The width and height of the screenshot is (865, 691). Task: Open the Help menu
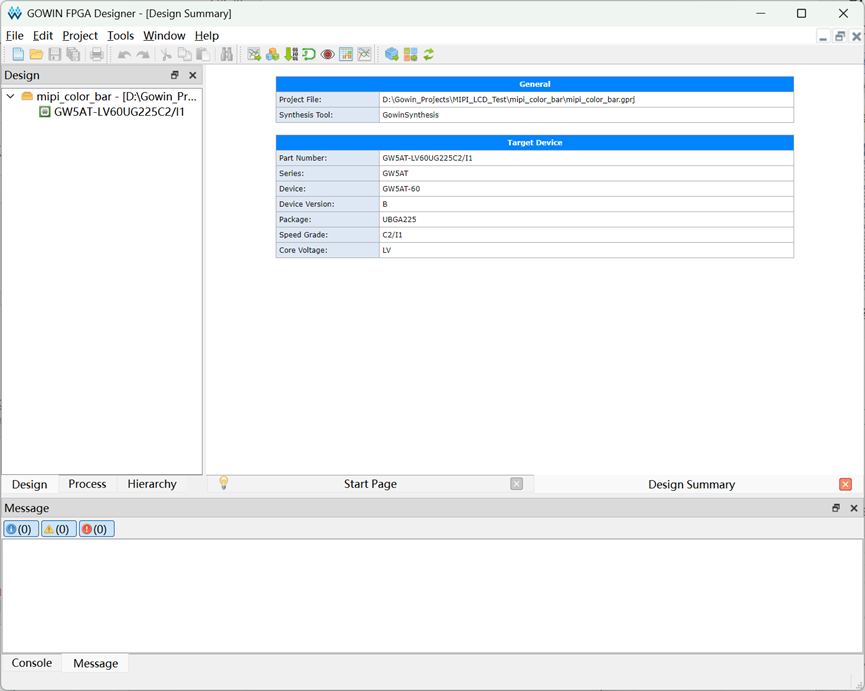(x=207, y=36)
